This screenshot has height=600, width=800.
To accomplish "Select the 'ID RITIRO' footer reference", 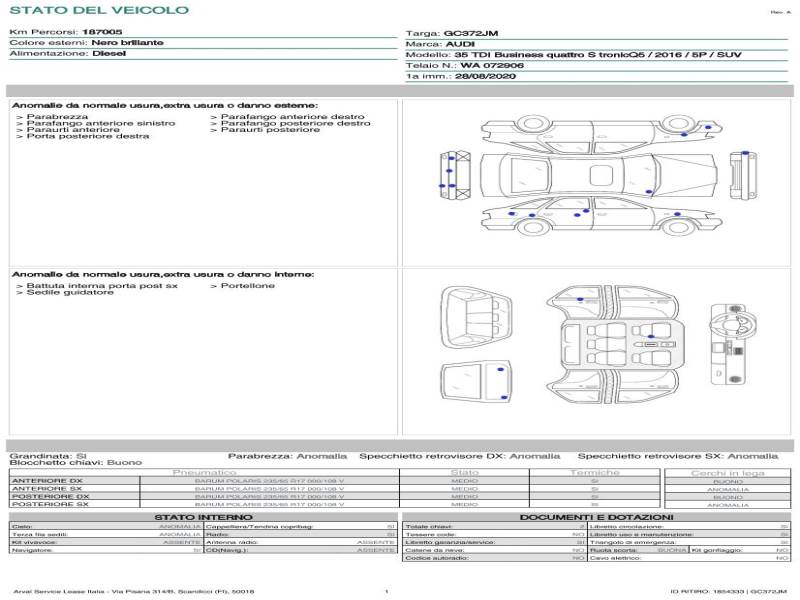I will pyautogui.click(x=729, y=592).
